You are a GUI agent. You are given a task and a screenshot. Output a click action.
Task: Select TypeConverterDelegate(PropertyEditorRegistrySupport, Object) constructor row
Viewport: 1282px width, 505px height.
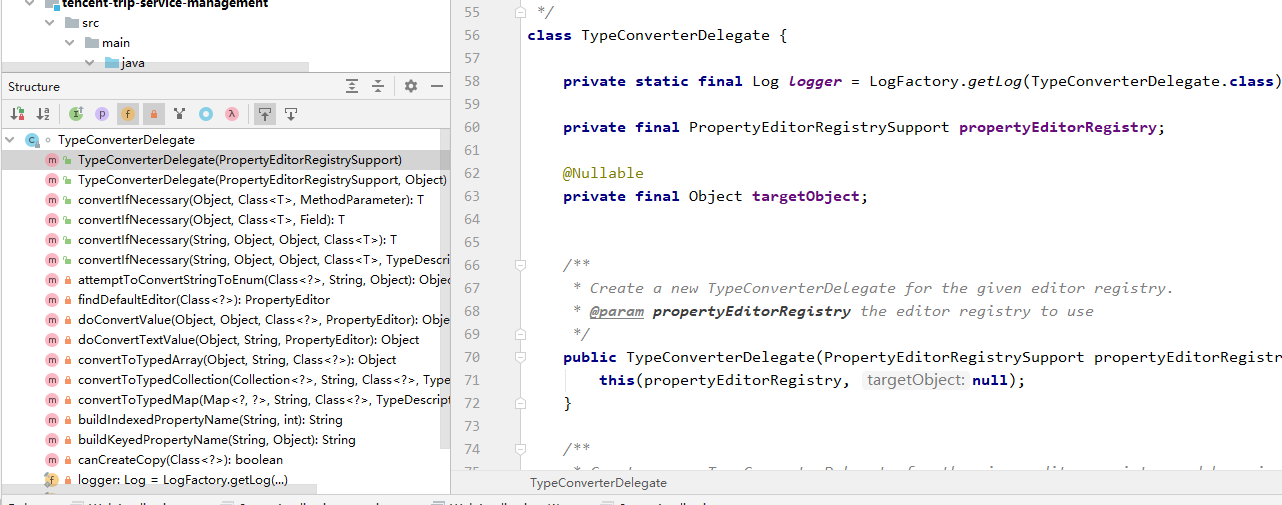point(225,180)
